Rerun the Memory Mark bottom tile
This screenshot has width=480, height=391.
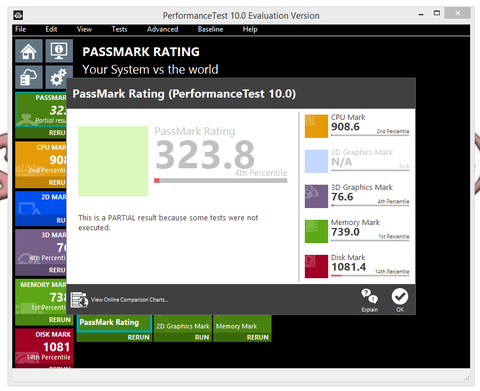[257, 337]
